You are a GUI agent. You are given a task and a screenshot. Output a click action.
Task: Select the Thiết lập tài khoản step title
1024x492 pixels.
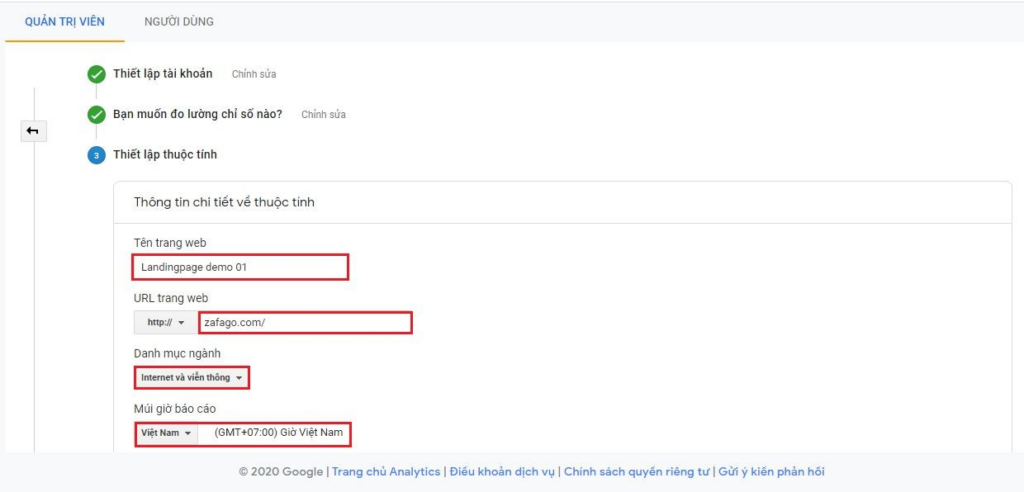pos(163,74)
